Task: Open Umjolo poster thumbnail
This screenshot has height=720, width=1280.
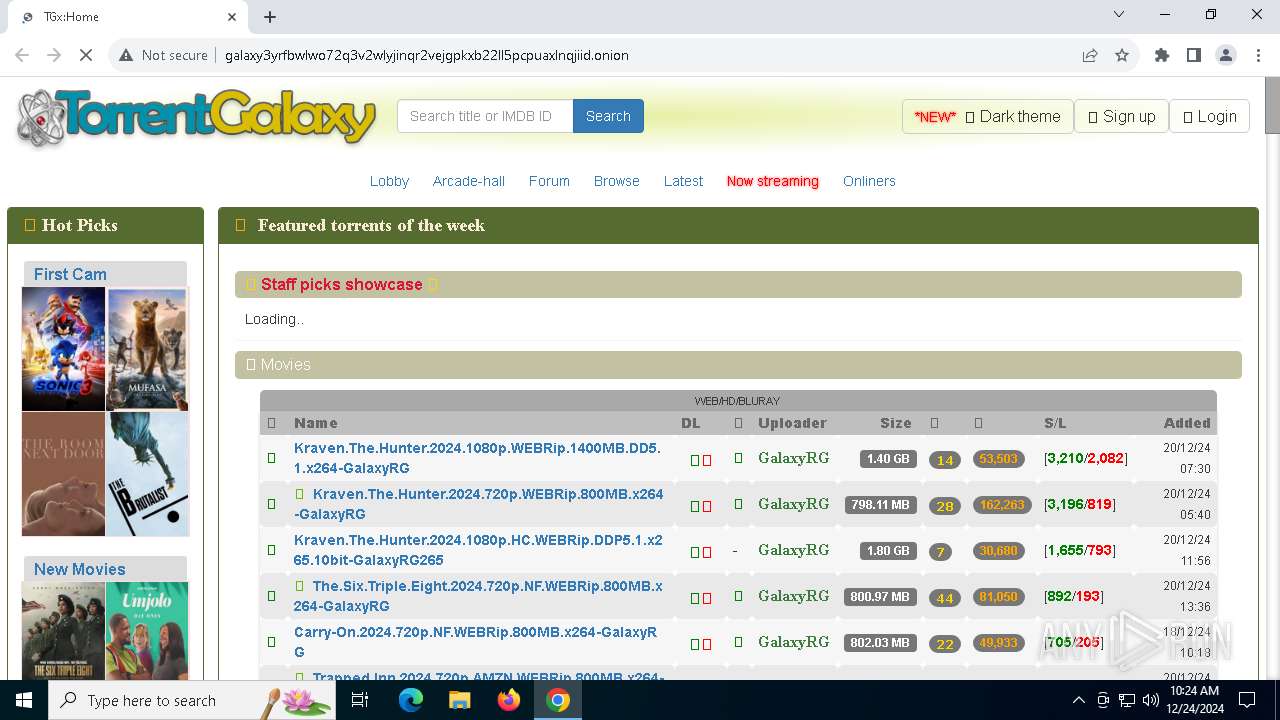Action: tap(147, 632)
